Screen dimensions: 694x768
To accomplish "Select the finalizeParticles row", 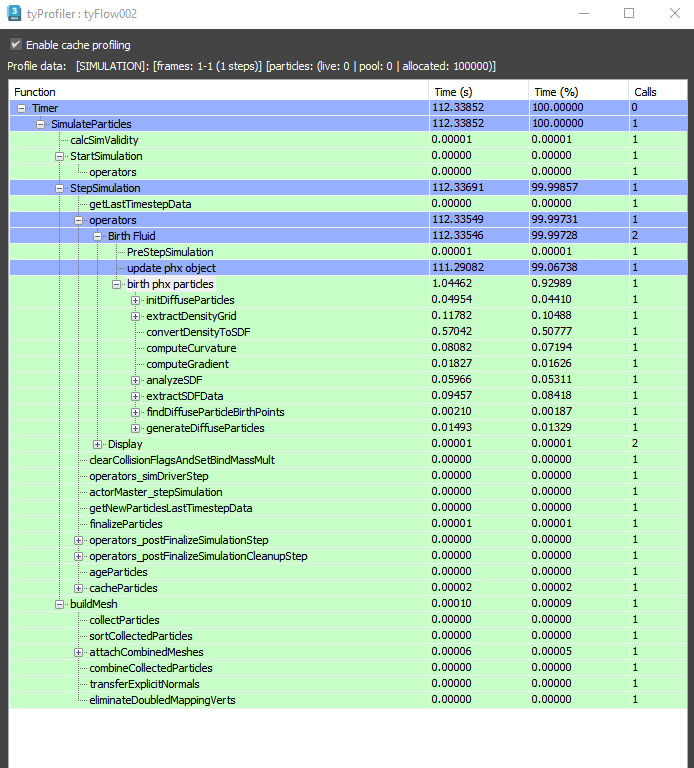I will coord(348,524).
